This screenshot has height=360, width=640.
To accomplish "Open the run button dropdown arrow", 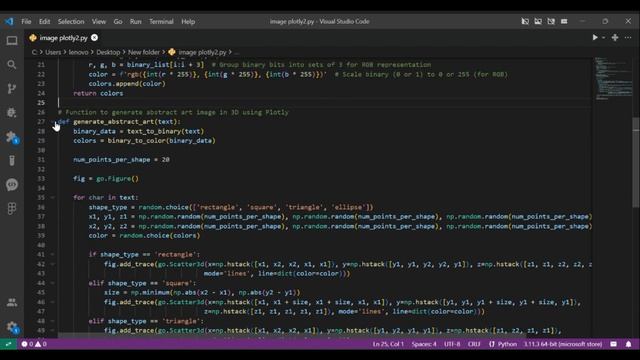I will pos(604,38).
